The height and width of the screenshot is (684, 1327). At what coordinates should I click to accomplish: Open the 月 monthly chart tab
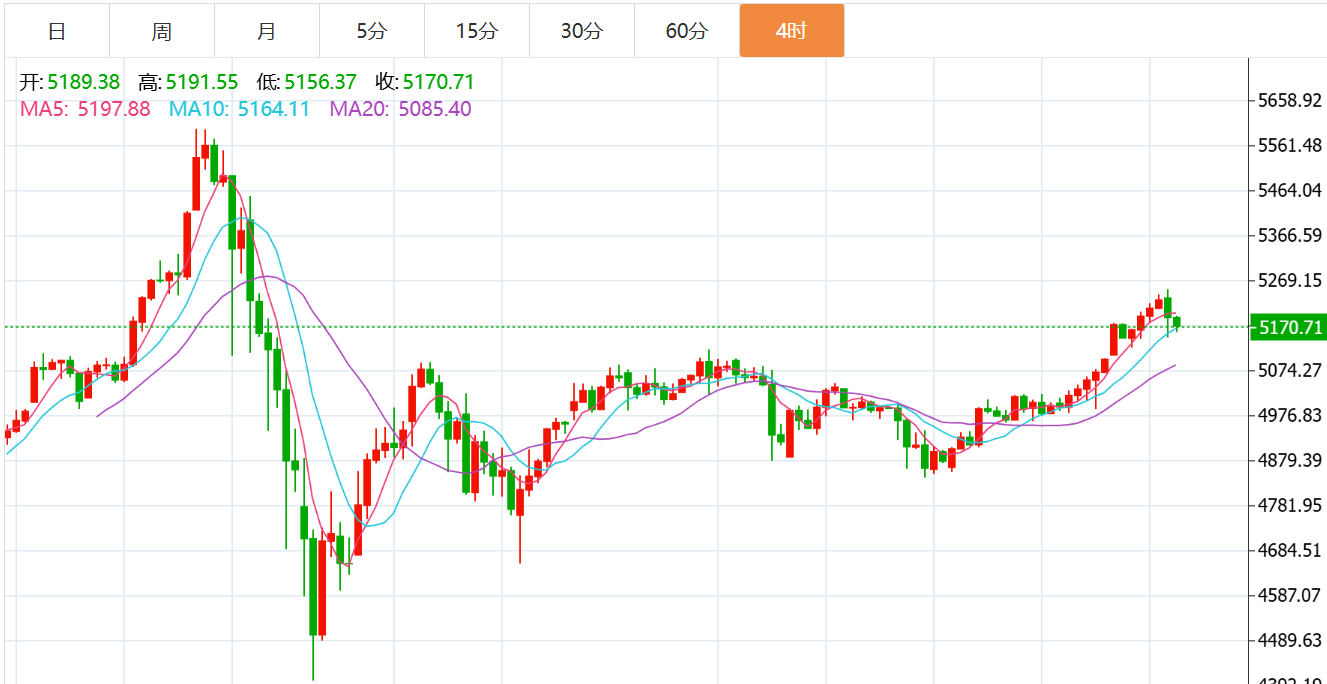click(267, 31)
